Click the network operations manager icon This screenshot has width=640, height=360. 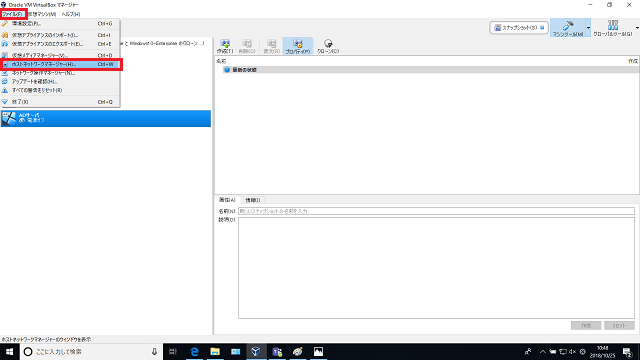(5, 73)
